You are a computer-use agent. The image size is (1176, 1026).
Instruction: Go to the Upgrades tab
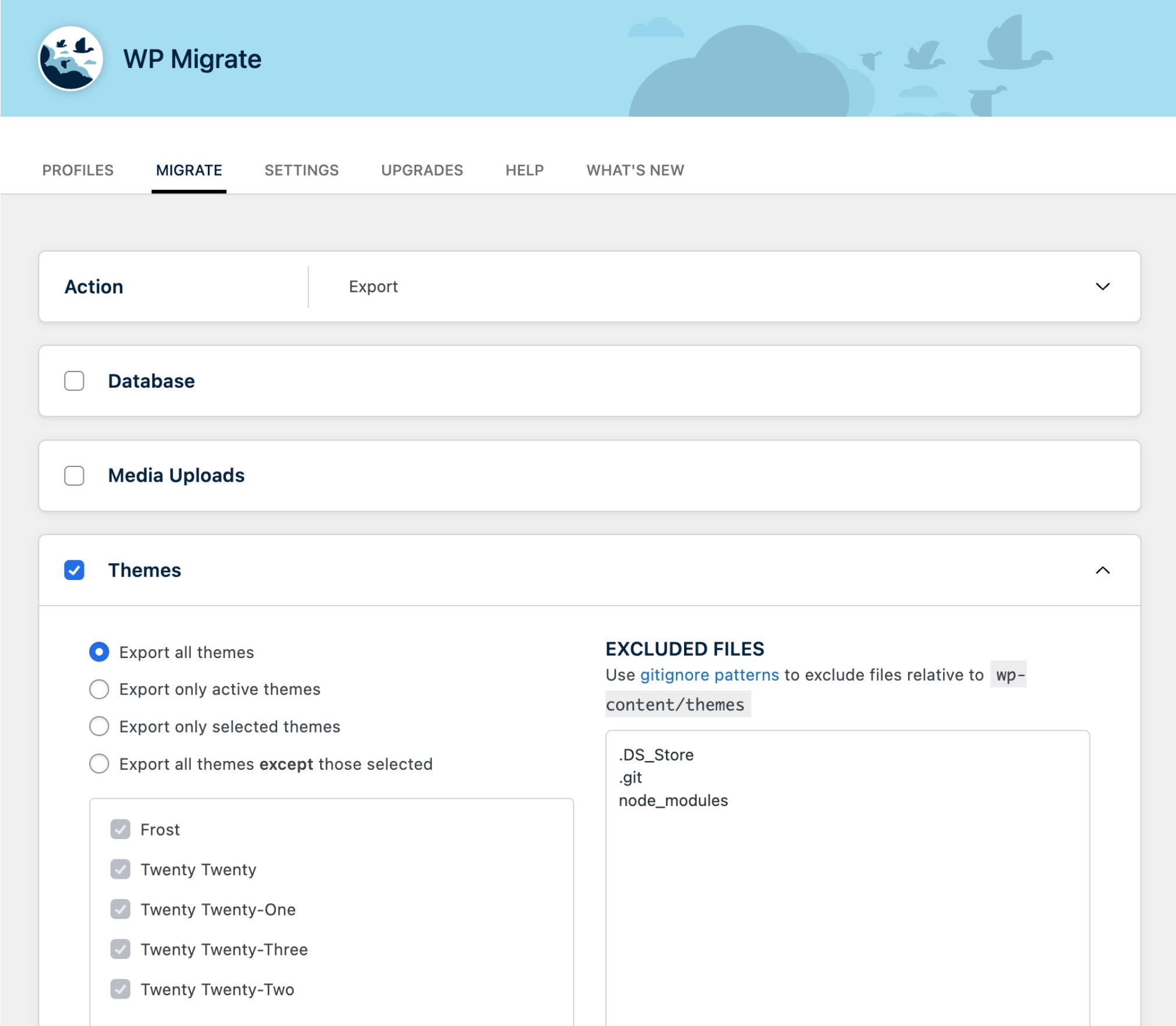click(421, 170)
